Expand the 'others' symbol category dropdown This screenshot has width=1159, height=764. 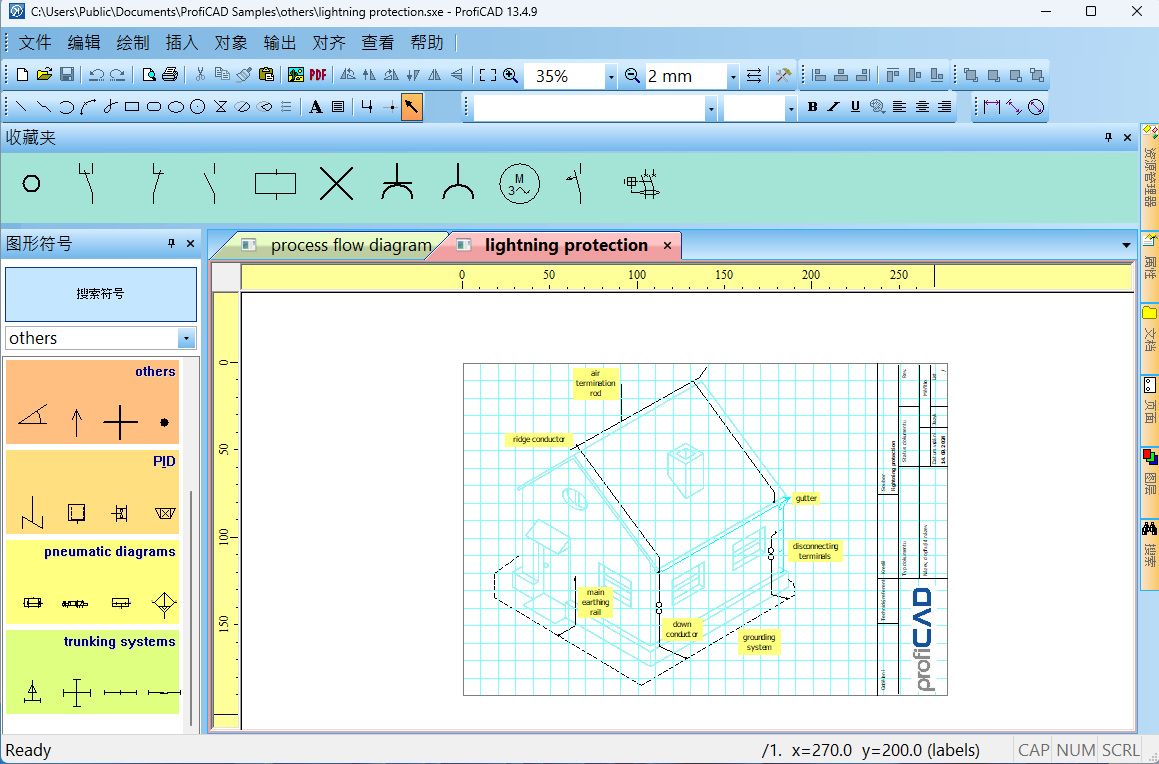coord(186,338)
